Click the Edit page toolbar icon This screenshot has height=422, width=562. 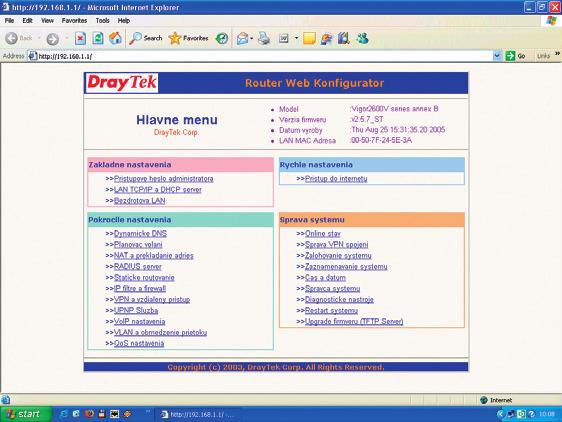tap(284, 38)
